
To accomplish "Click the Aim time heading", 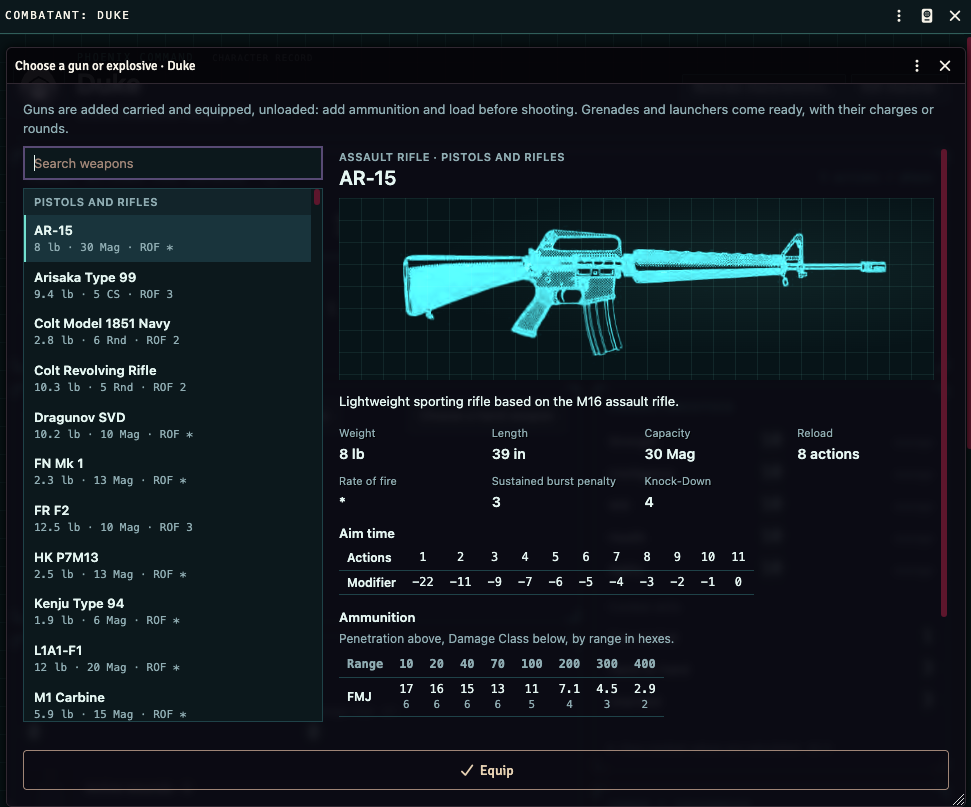I will tap(367, 533).
